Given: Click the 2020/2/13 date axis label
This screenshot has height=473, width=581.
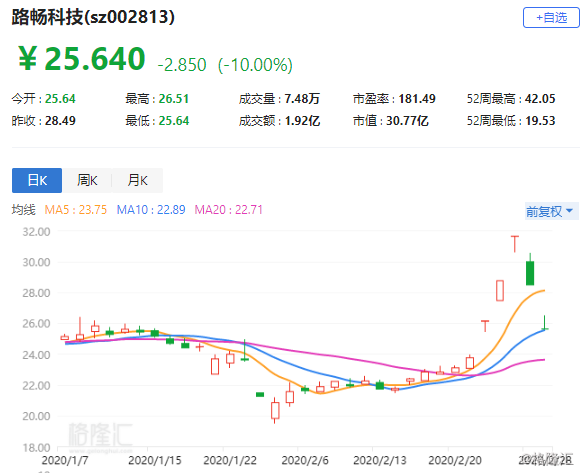Looking at the screenshot, I should 380,460.
